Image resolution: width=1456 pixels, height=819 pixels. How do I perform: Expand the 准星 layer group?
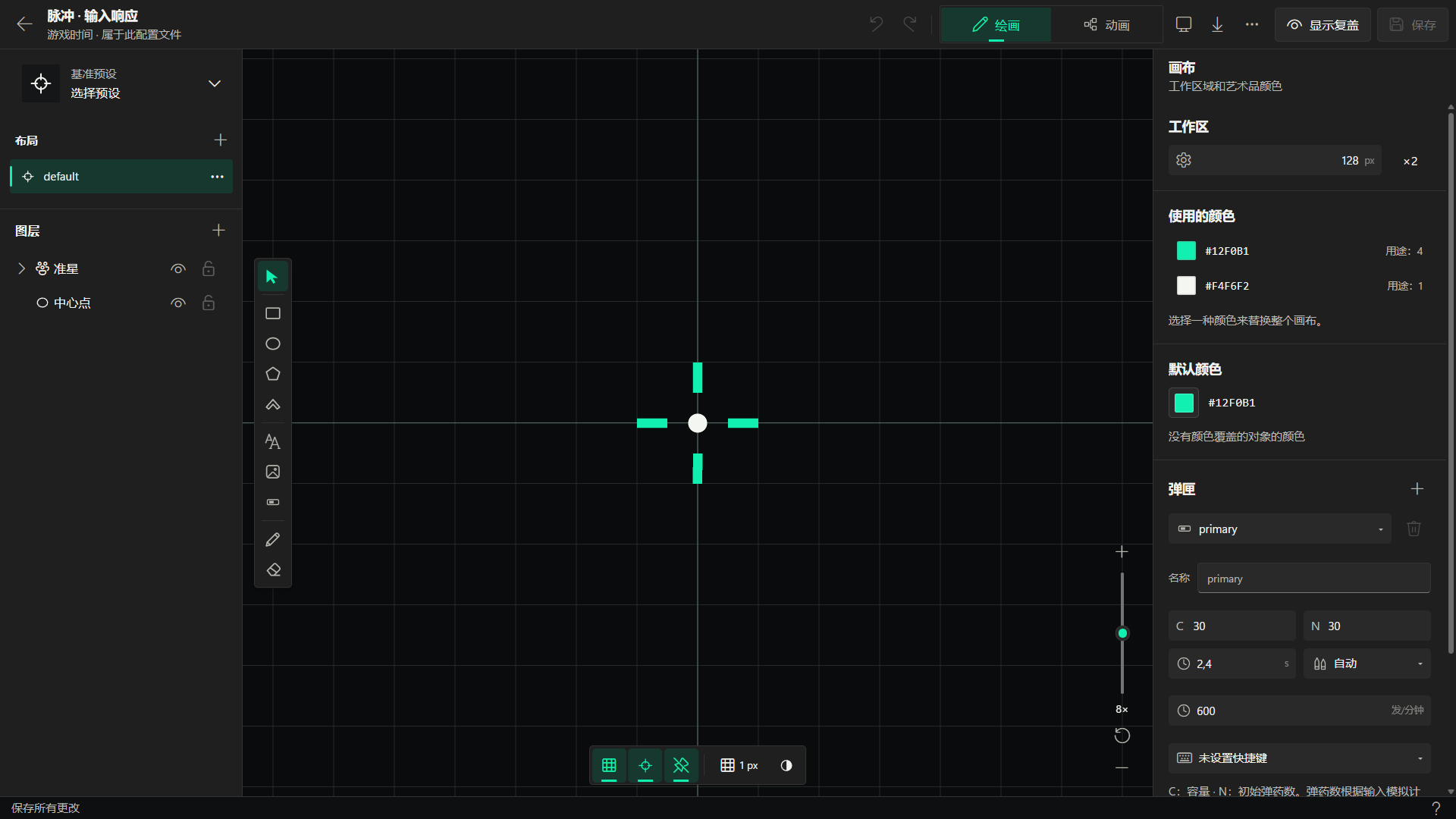pyautogui.click(x=21, y=268)
